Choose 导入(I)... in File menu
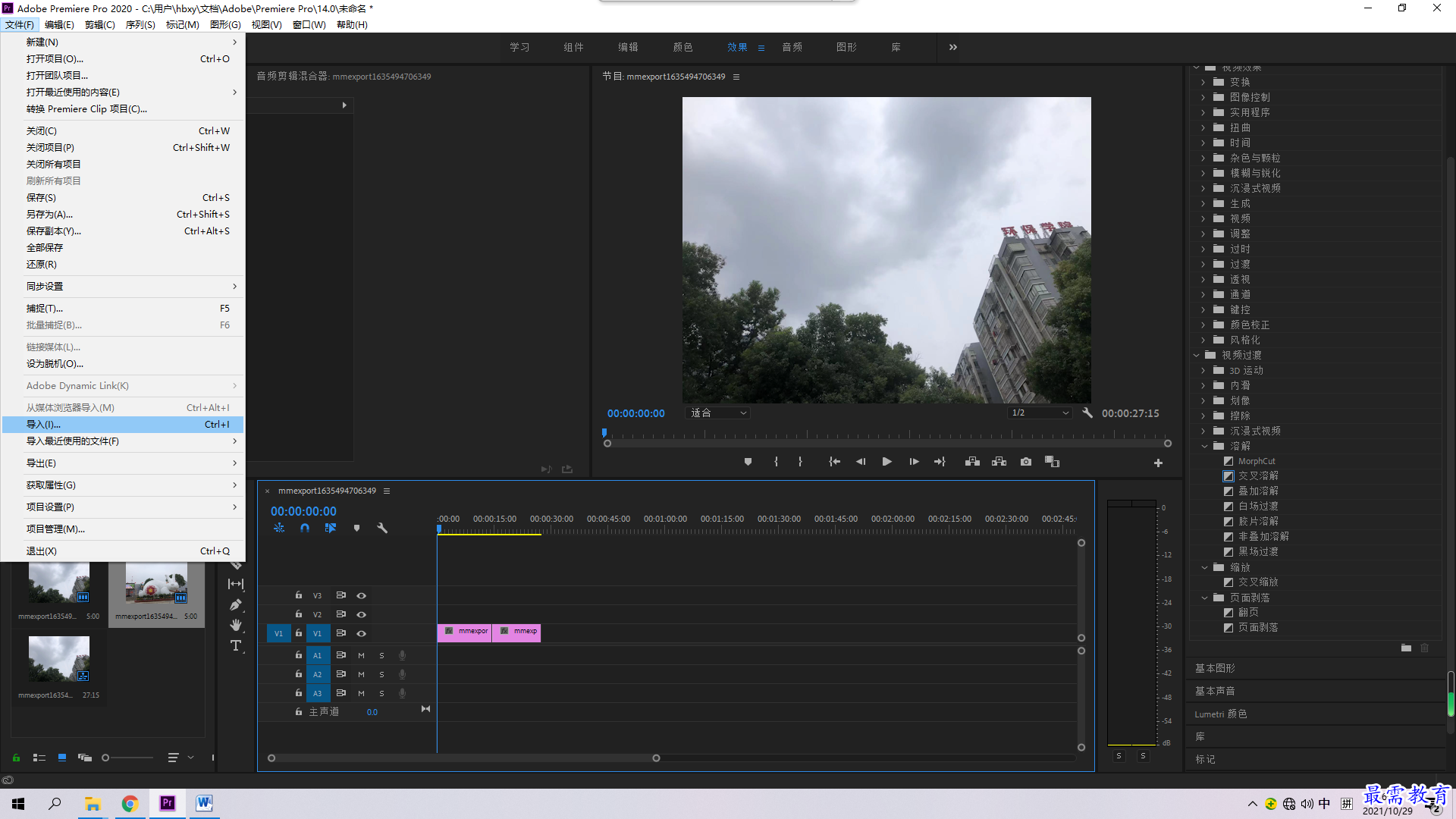Image resolution: width=1456 pixels, height=819 pixels. (123, 425)
